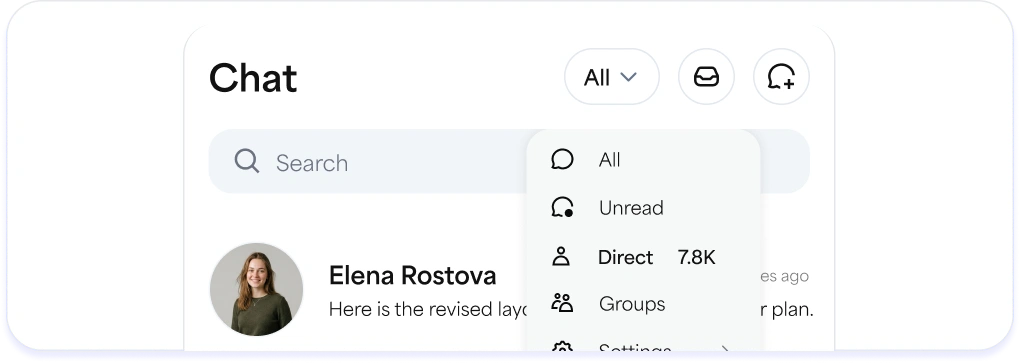The image size is (1020, 363).
Task: Select Unread in the filter menu
Action: 643,208
